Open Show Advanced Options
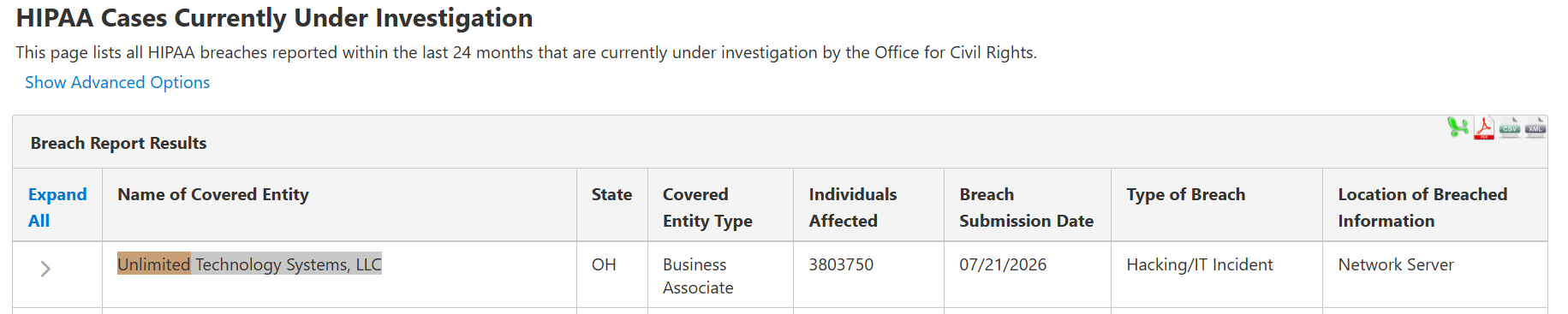This screenshot has height=314, width=1568. (117, 82)
